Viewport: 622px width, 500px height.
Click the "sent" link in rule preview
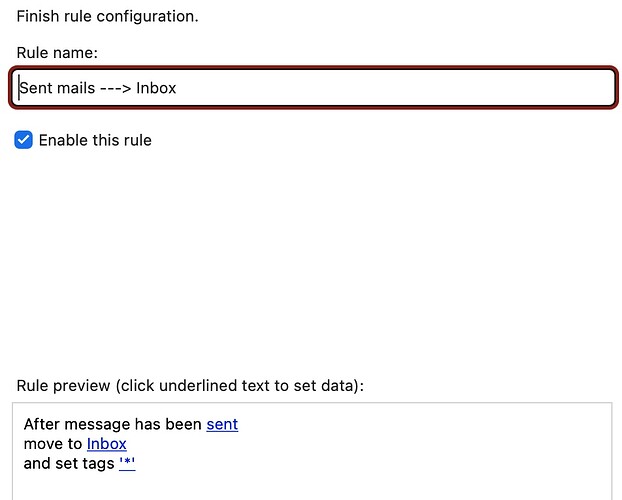point(222,424)
